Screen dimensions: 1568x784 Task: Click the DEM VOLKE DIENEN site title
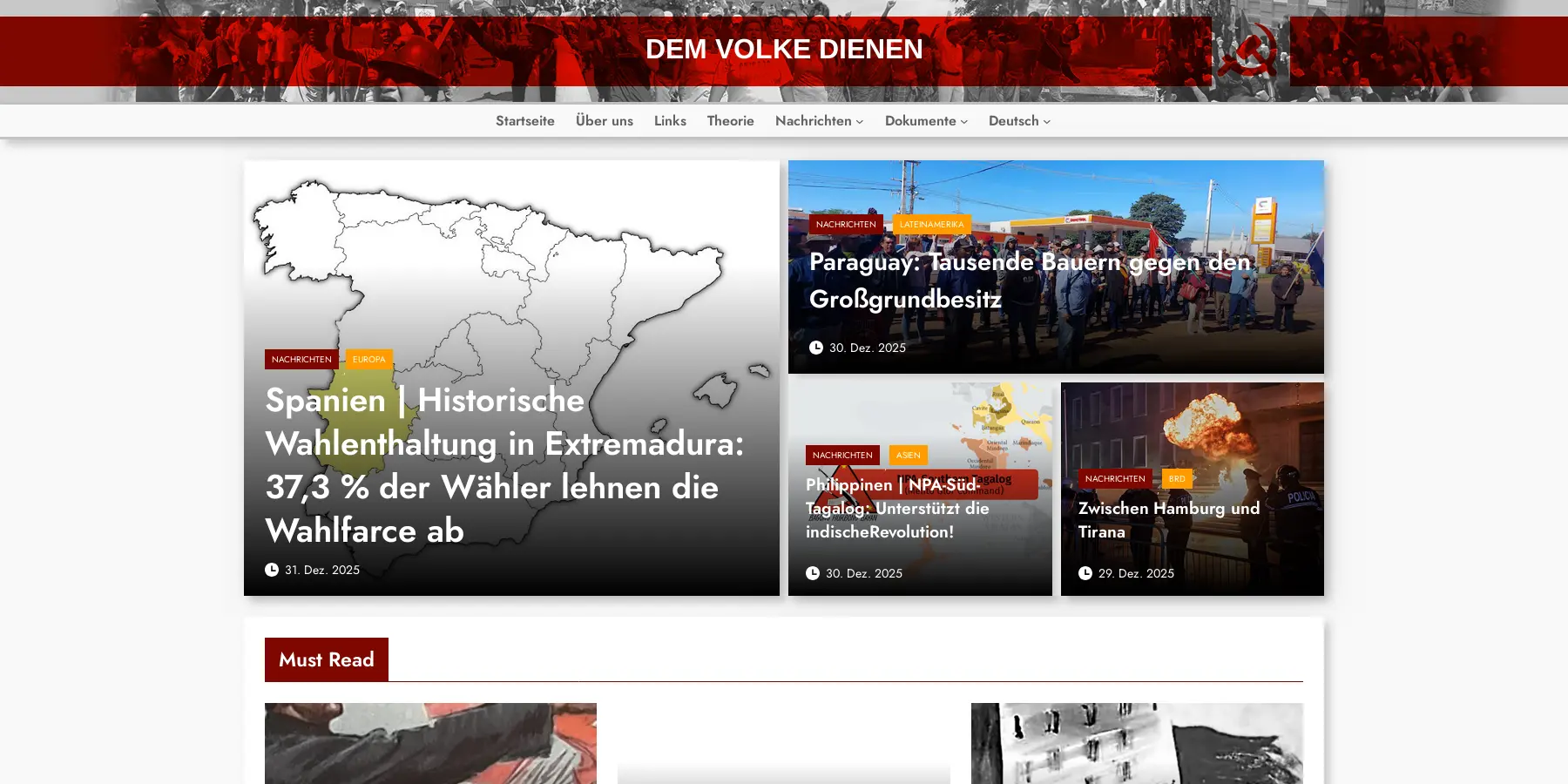coord(784,50)
